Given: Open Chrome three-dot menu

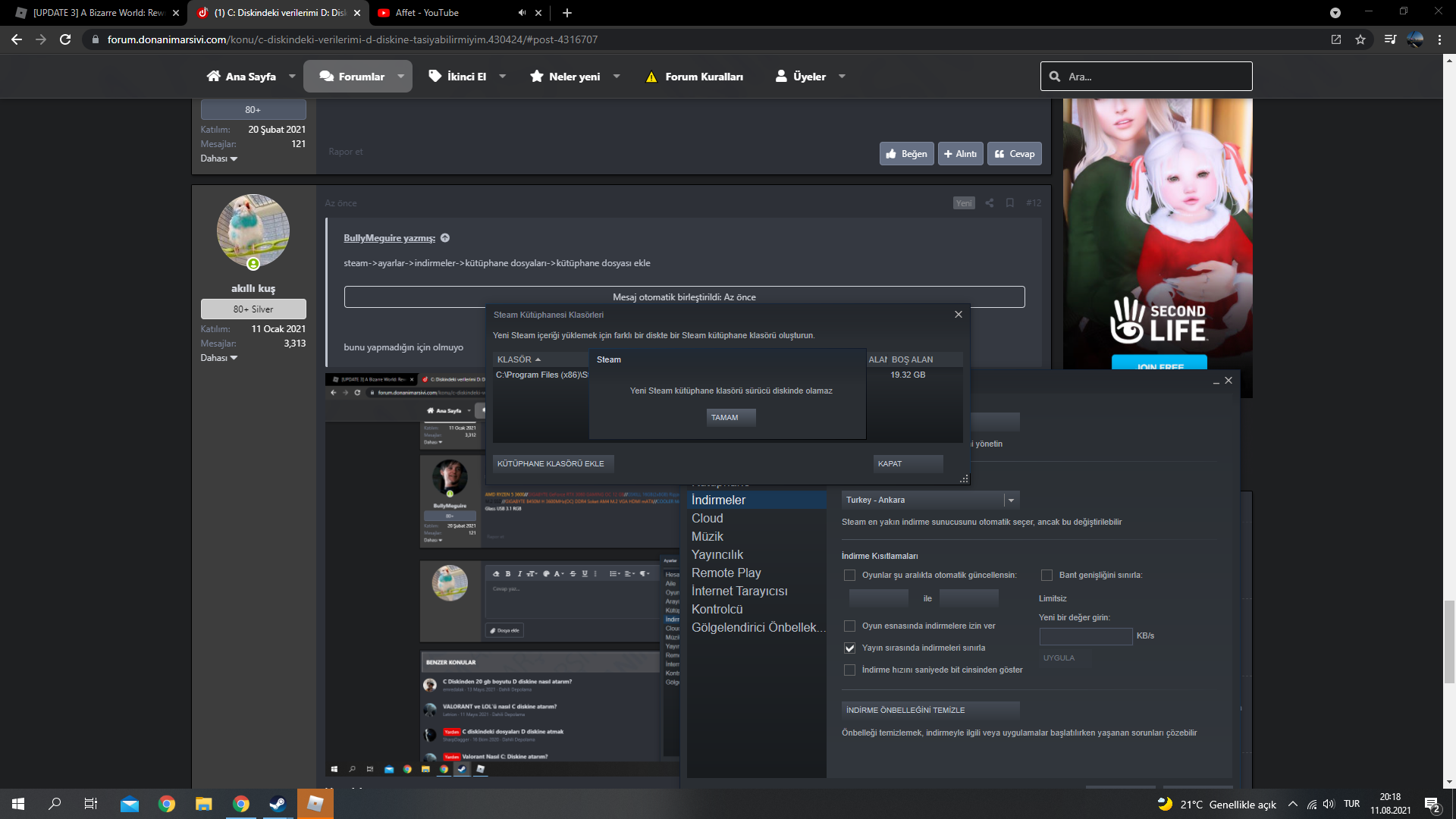Looking at the screenshot, I should pos(1439,39).
